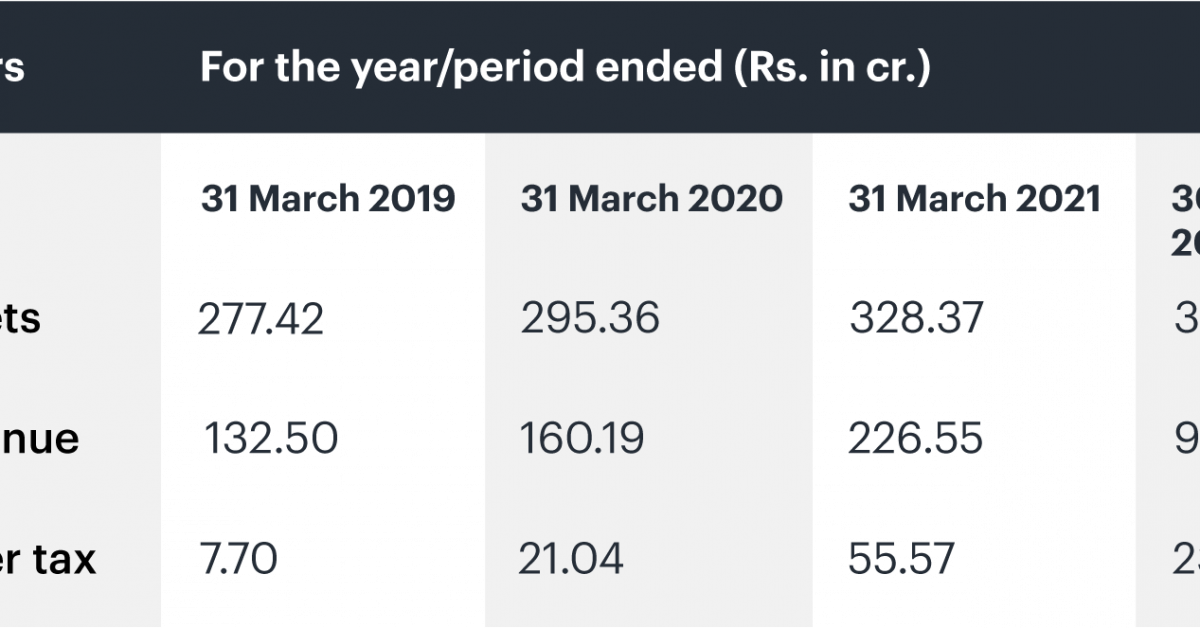The image size is (1200, 628).
Task: Select the truncated 'rs' header label
Action: 13,69
